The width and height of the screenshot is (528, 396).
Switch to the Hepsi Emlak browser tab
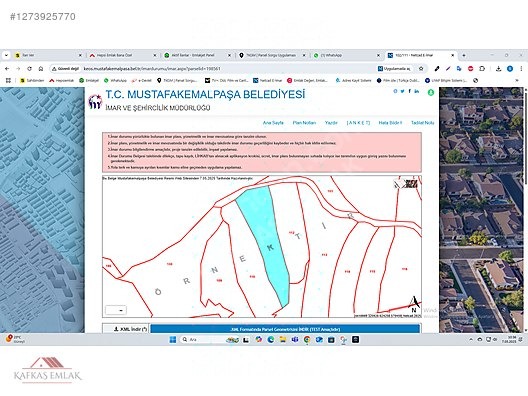point(123,55)
